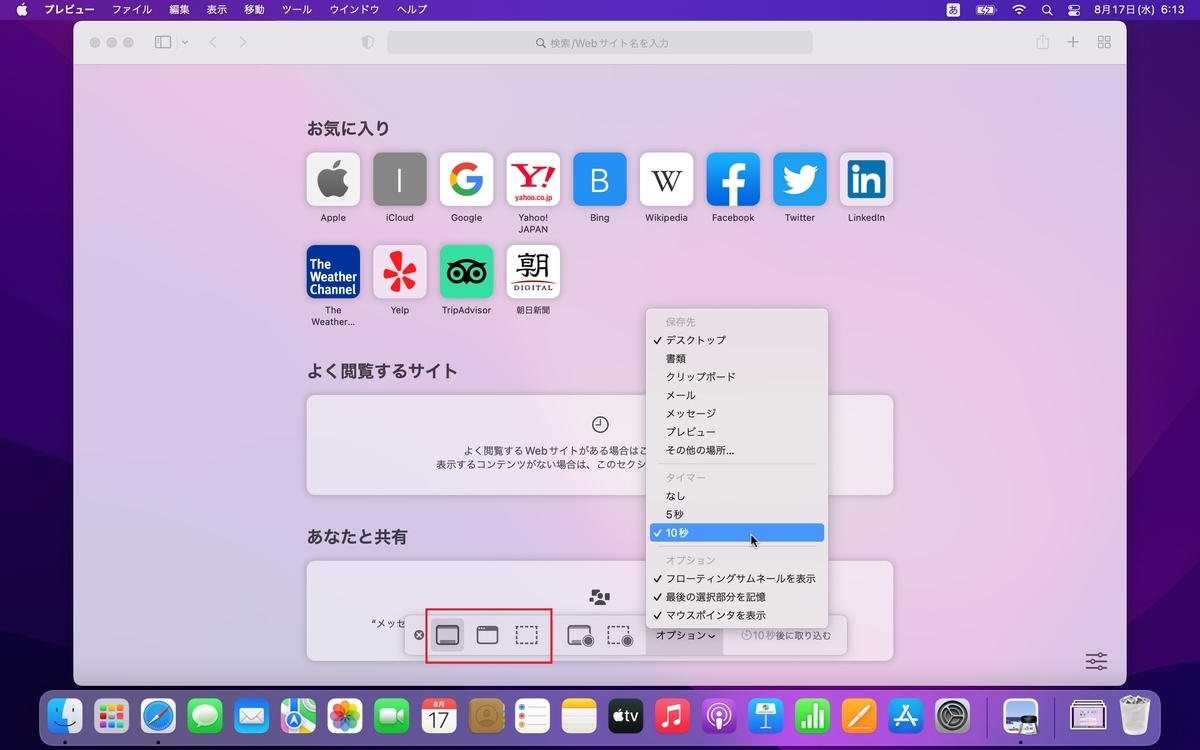The width and height of the screenshot is (1200, 750).
Task: Open the ヘルプ menu
Action: coord(412,9)
